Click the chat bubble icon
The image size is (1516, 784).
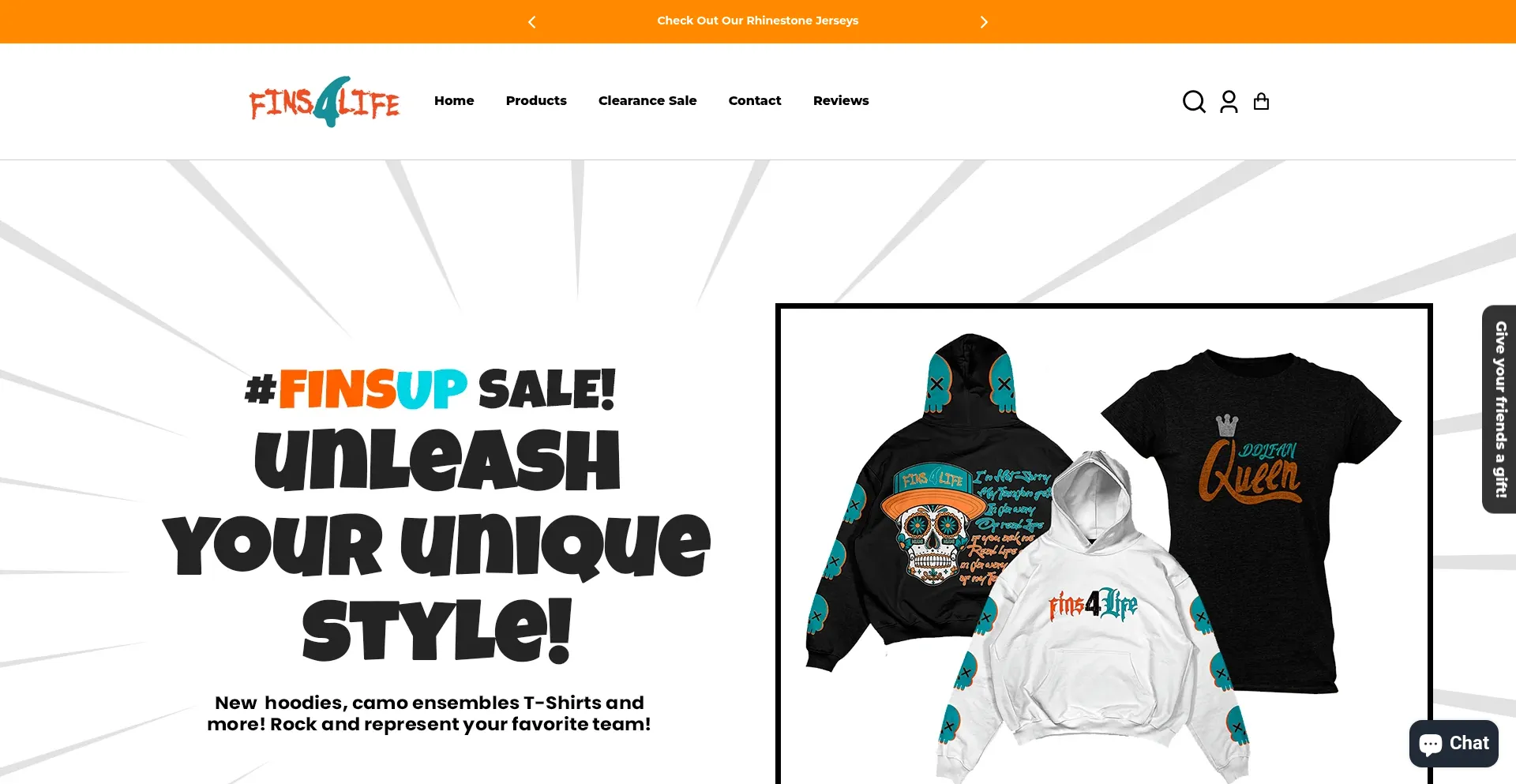click(x=1431, y=745)
